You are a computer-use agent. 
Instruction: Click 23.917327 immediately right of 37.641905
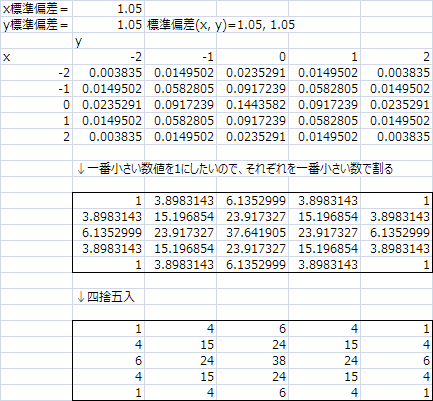click(324, 233)
